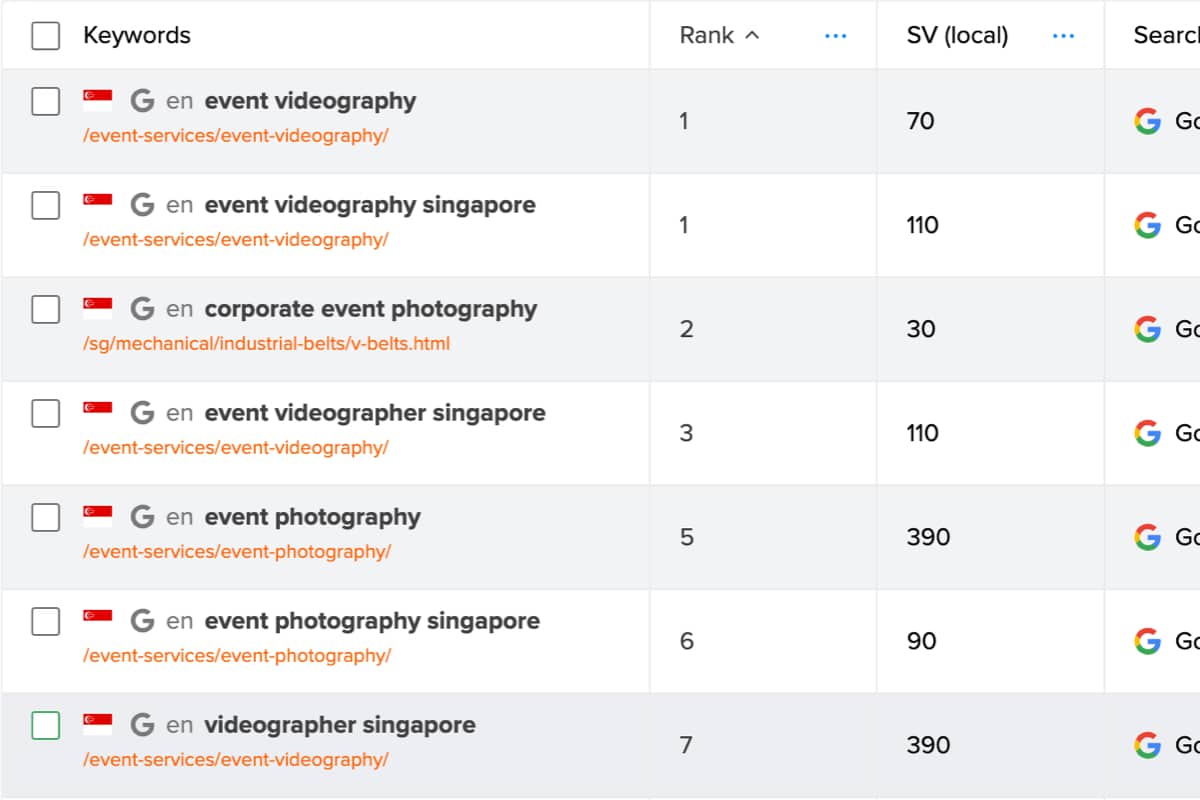Click the Google logo in the videographer singapore row
The height and width of the screenshot is (800, 1200).
(x=1147, y=745)
